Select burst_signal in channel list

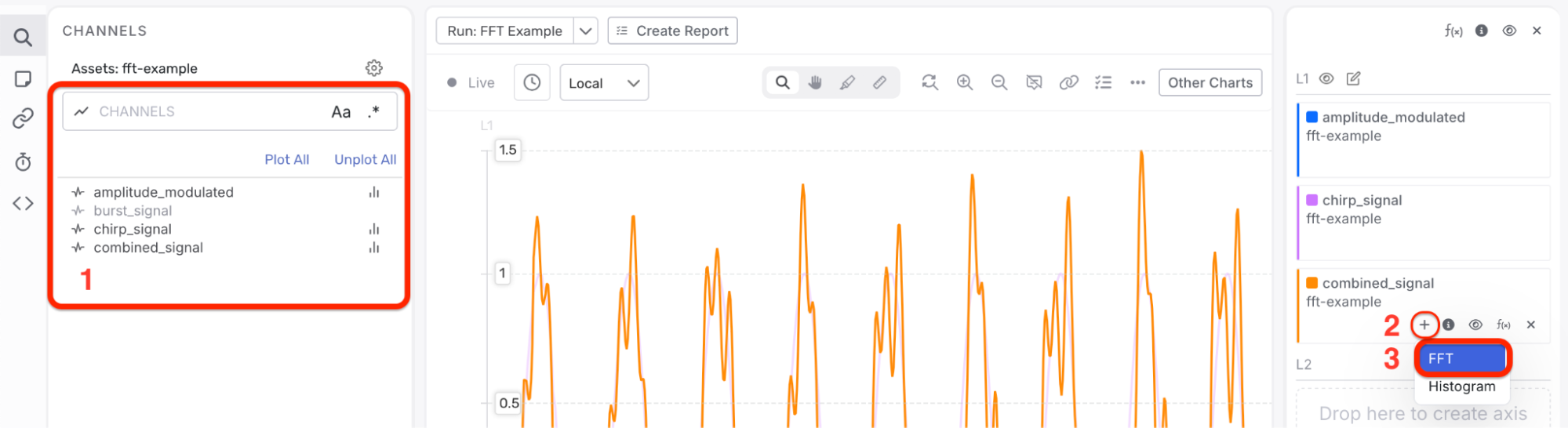[x=133, y=211]
